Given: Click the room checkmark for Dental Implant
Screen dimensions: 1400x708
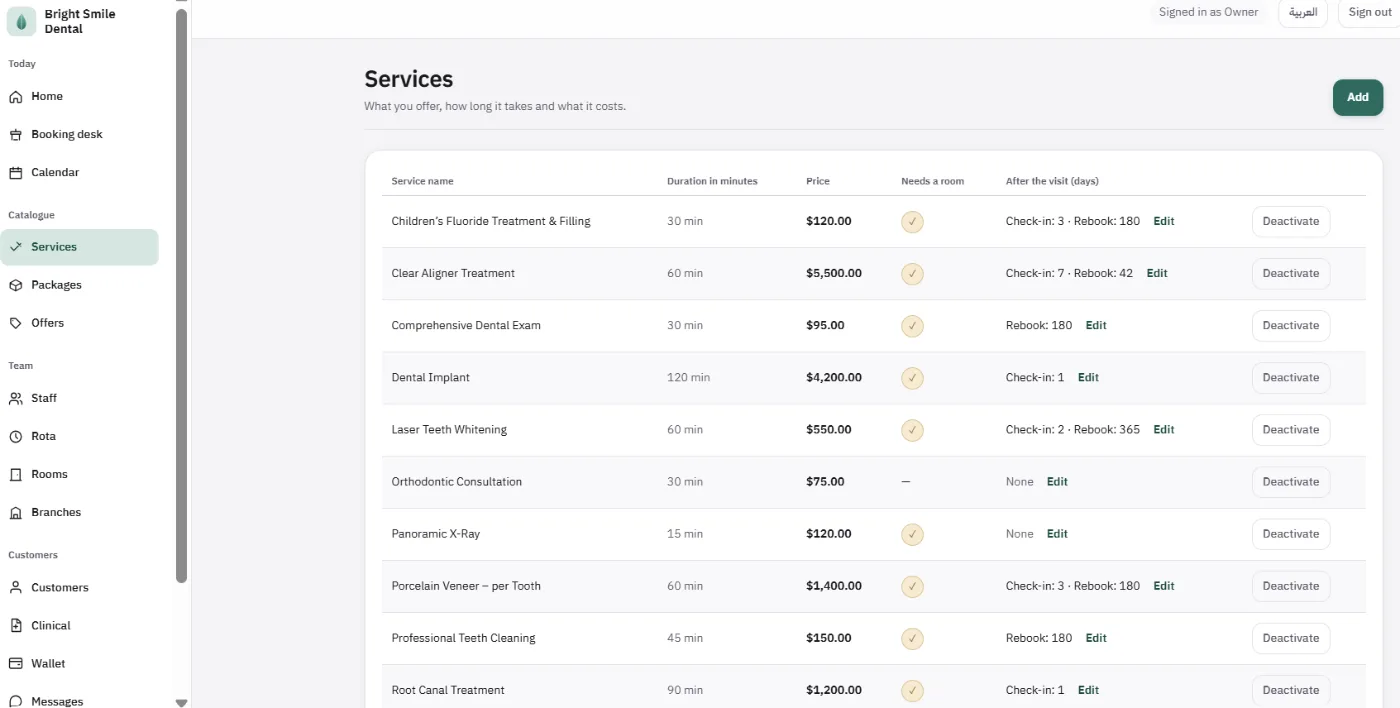Looking at the screenshot, I should click(912, 378).
